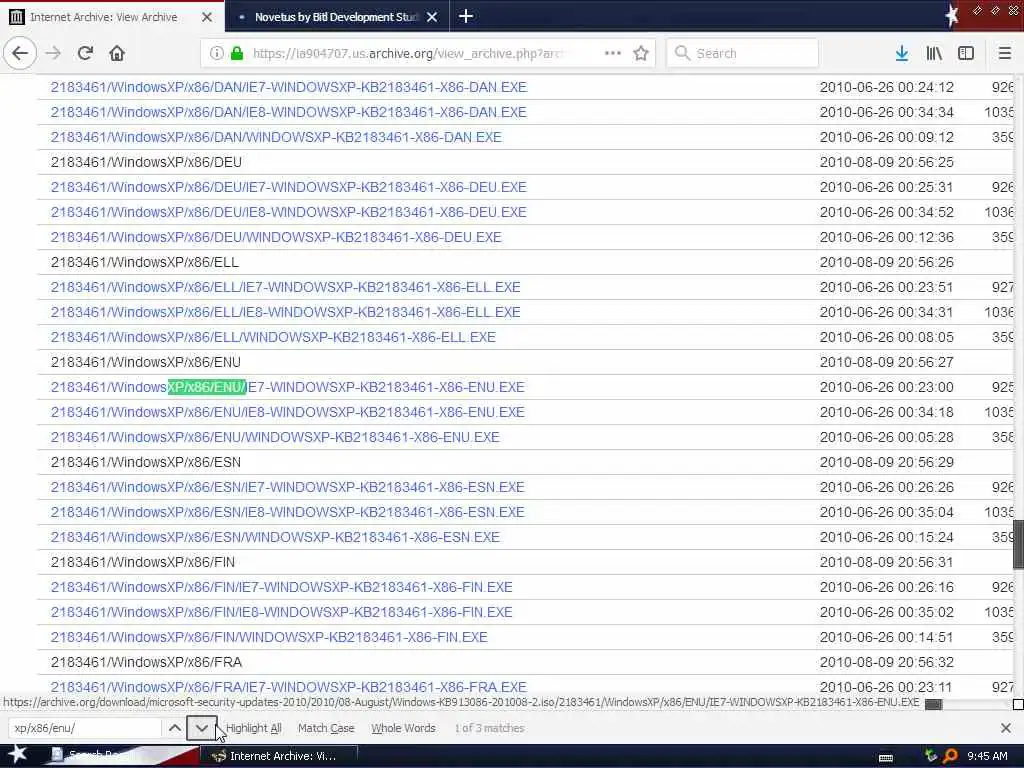Jump to previous find match arrow

click(x=174, y=728)
